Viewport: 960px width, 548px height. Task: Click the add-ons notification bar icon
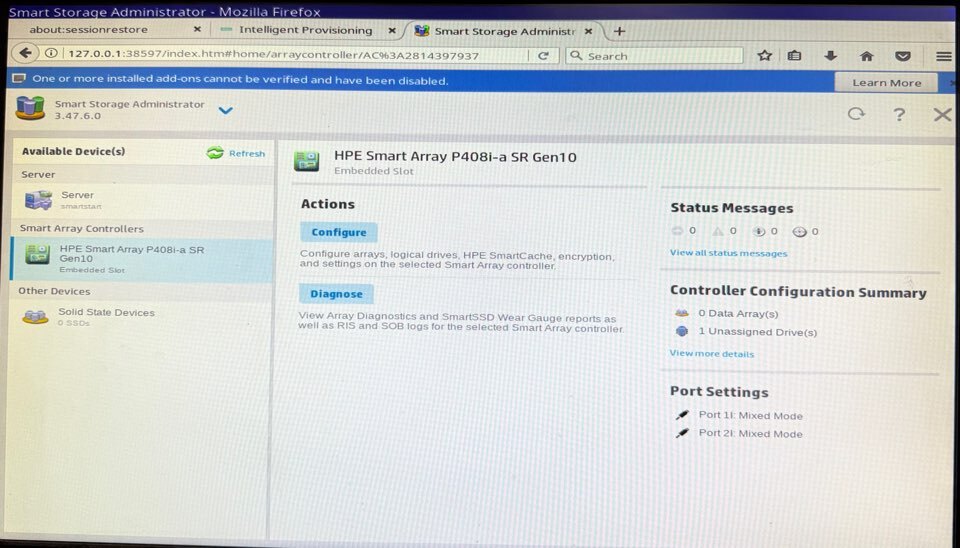tap(19, 78)
